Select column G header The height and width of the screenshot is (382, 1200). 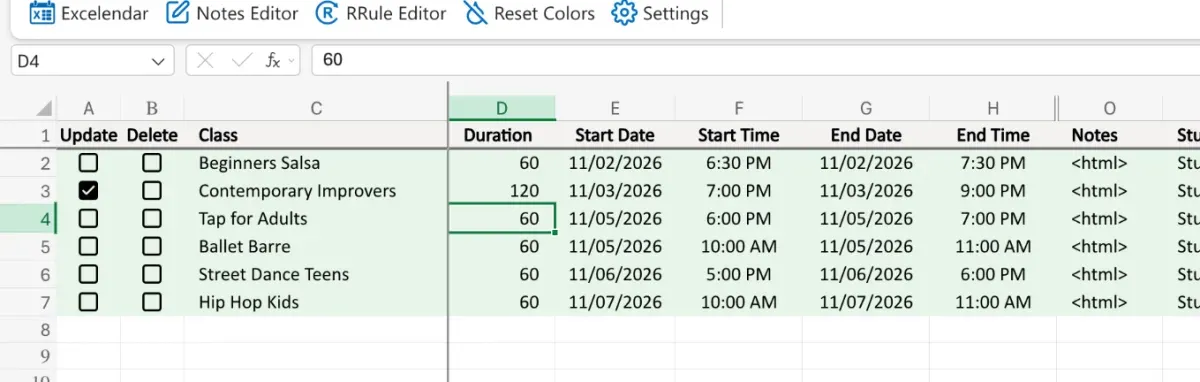tap(866, 108)
